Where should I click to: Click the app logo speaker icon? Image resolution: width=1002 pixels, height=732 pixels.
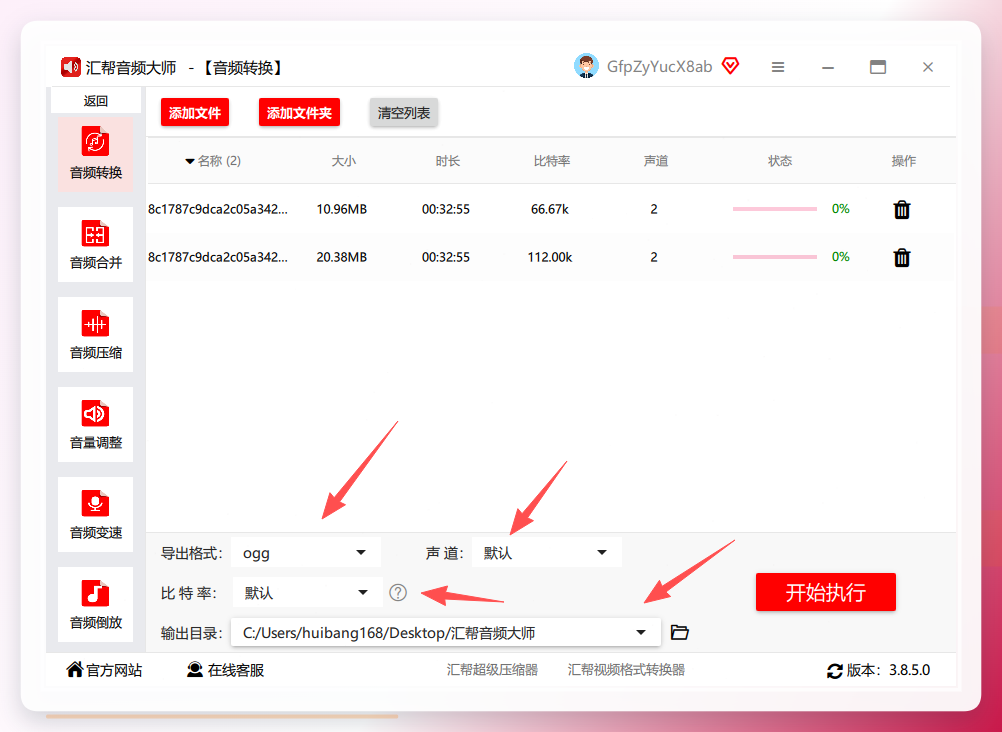pos(70,66)
